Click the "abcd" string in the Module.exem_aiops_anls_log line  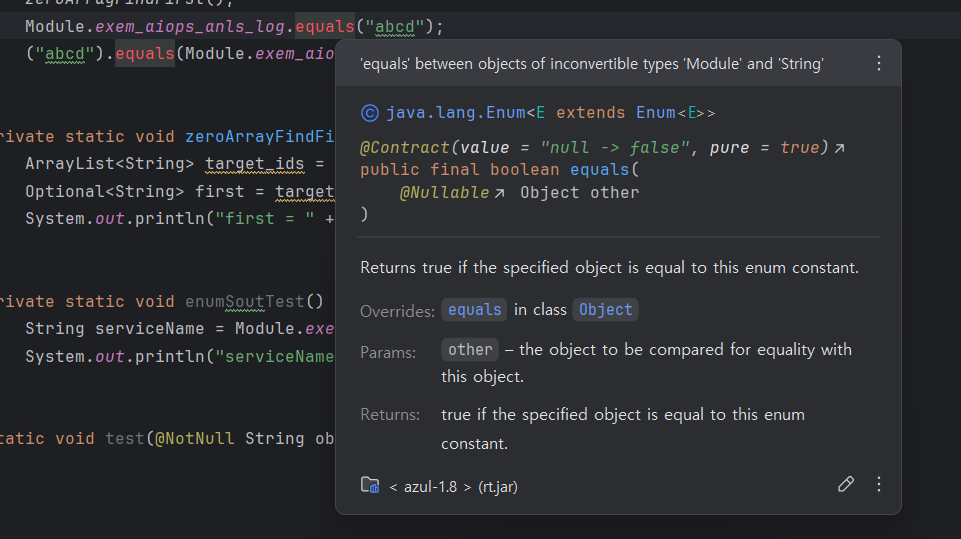coord(395,26)
